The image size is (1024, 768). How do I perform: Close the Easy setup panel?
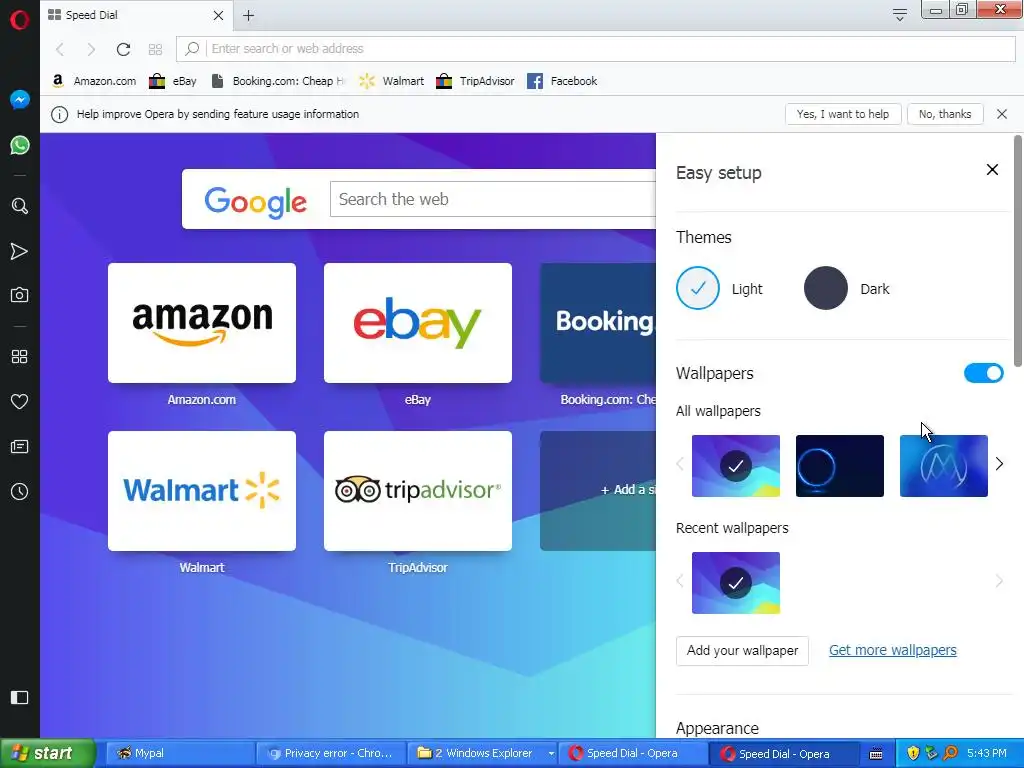tap(992, 170)
